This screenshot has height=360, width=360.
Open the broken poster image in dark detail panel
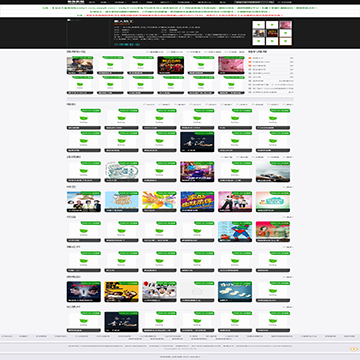88,33
